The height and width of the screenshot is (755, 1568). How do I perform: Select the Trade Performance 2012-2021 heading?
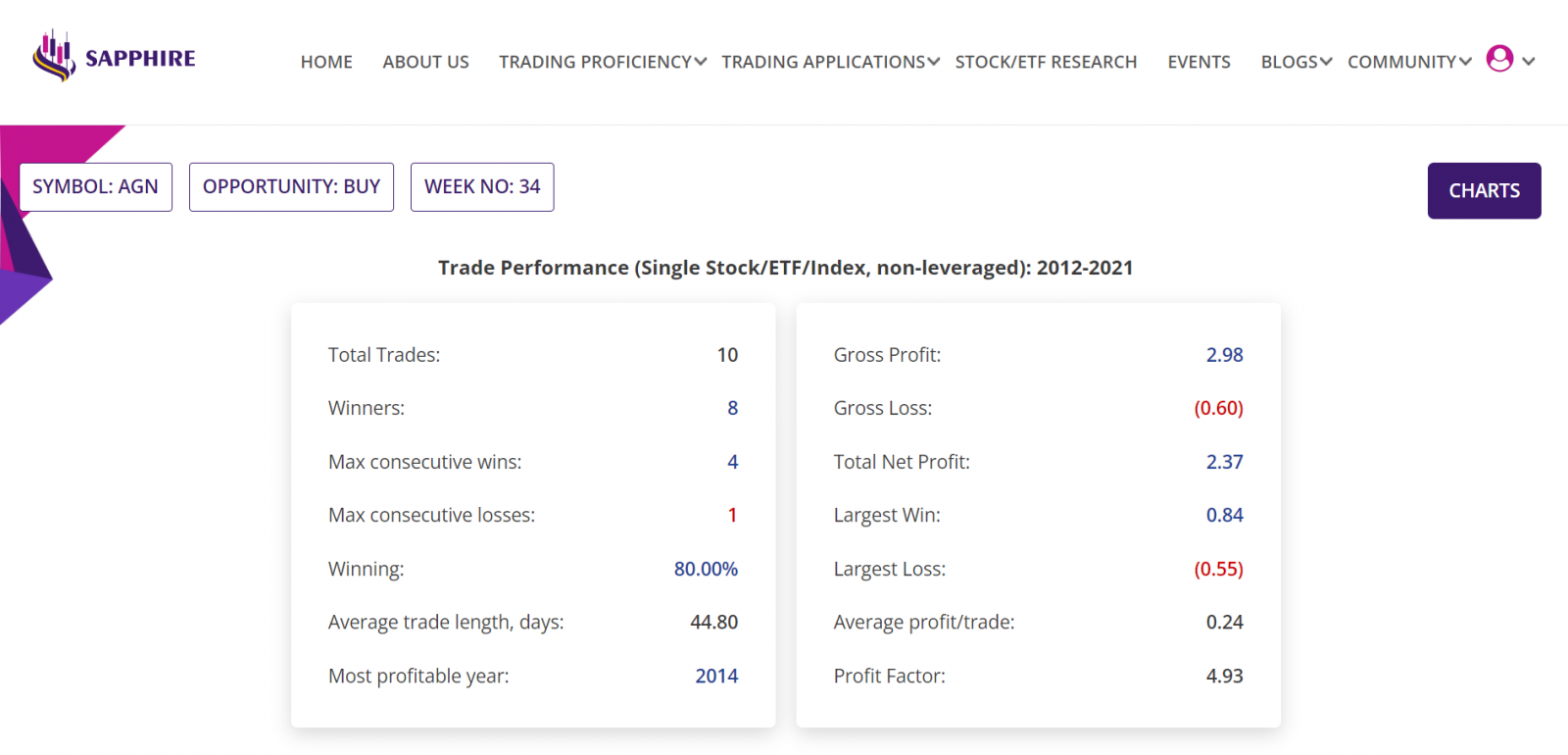785,268
